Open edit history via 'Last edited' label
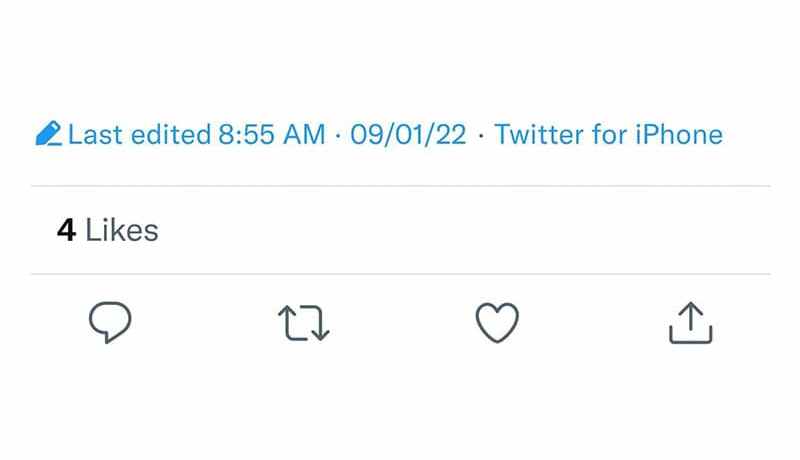This screenshot has height=460, width=800. (x=138, y=134)
